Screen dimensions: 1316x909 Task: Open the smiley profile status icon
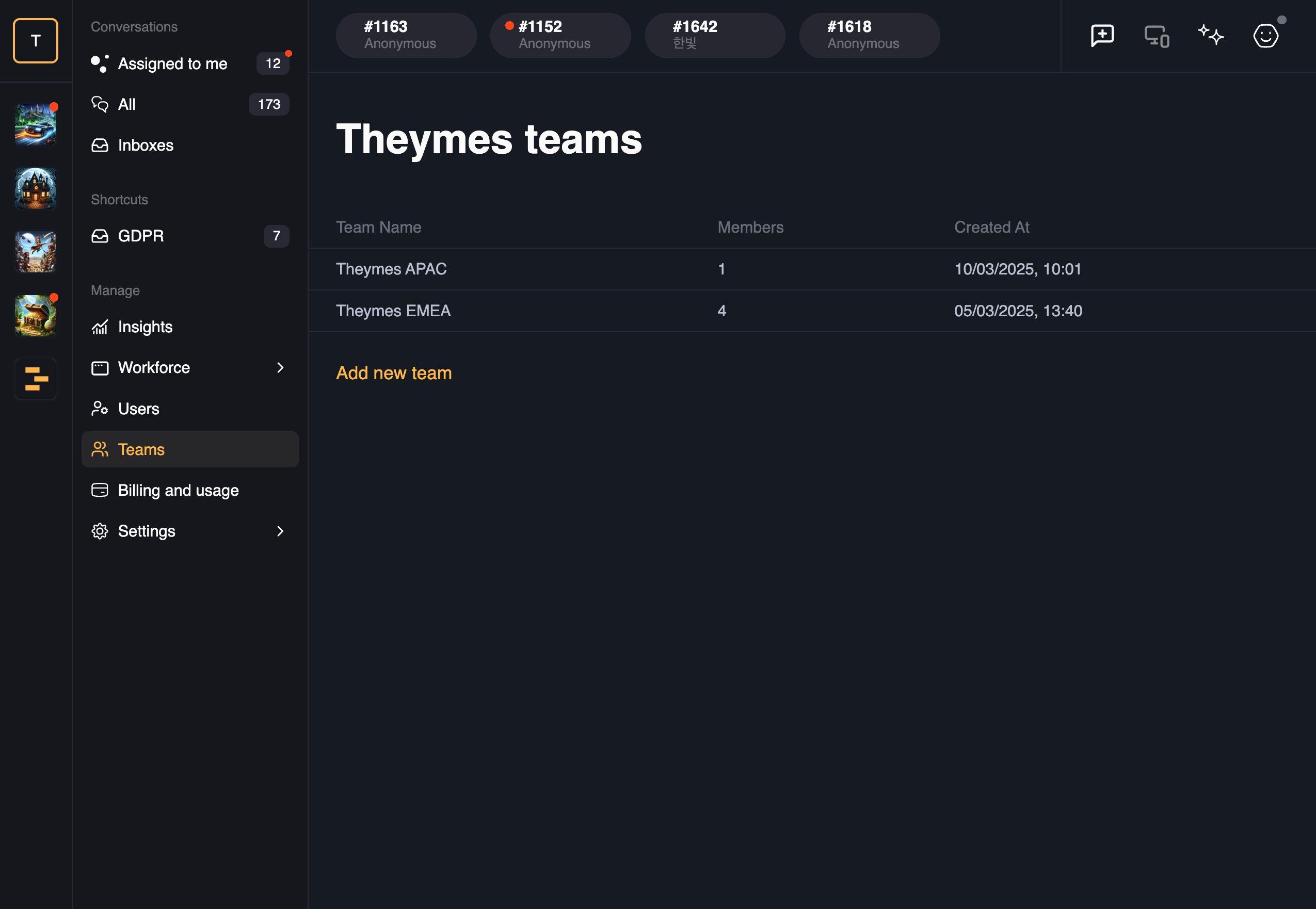pos(1265,36)
